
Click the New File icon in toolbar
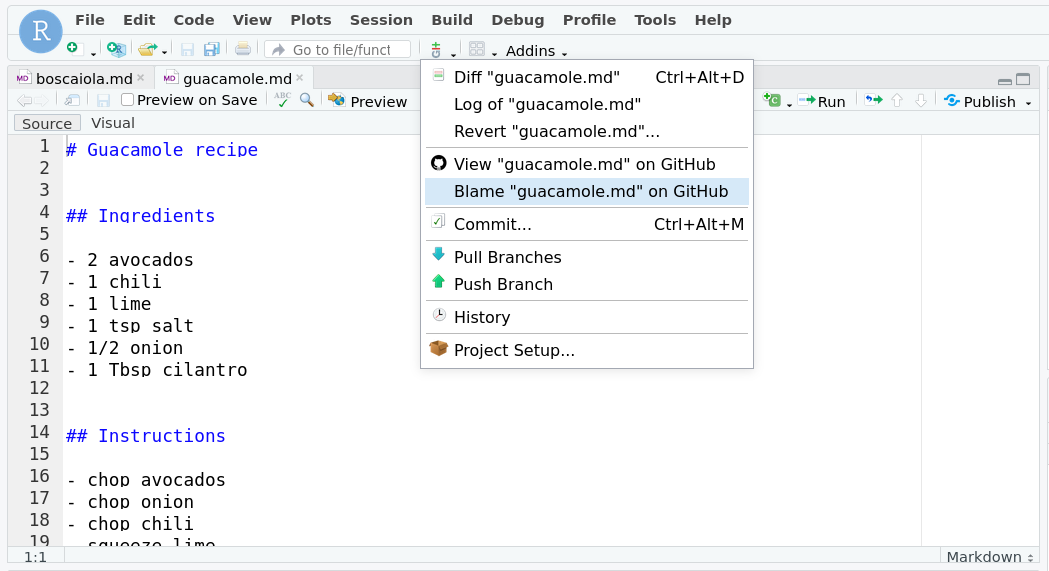point(72,49)
